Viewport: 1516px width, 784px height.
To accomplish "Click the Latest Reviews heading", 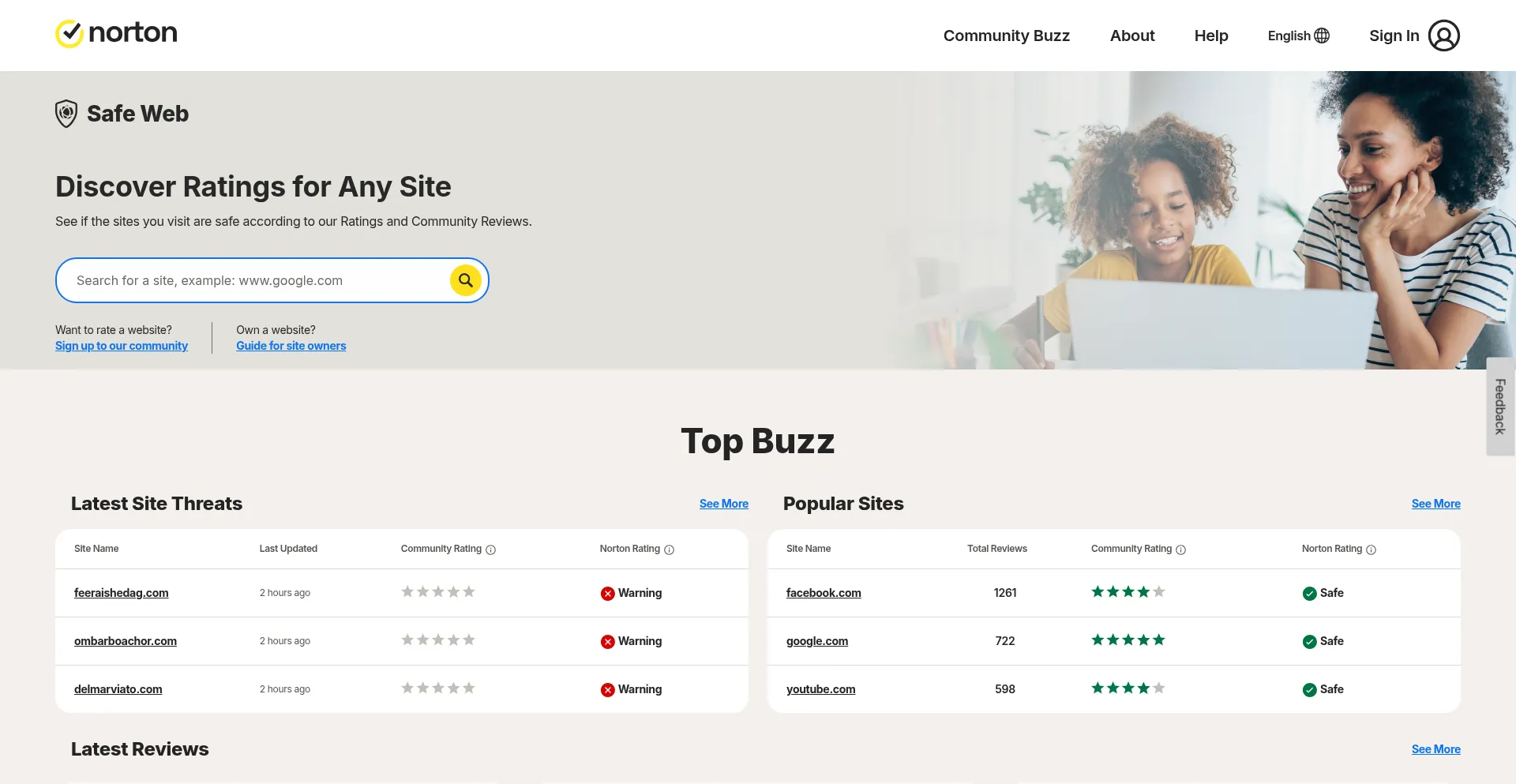I will pos(140,749).
